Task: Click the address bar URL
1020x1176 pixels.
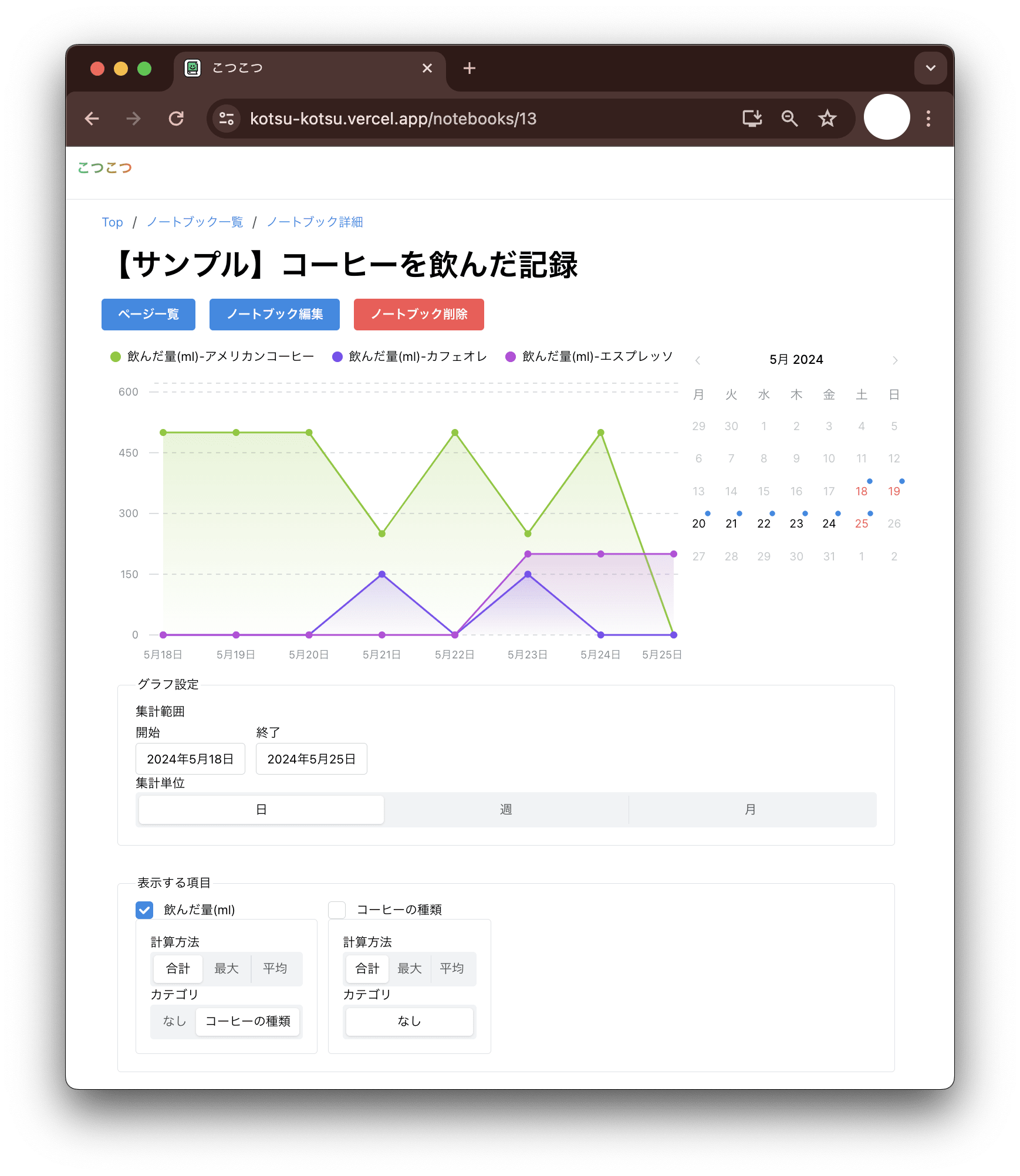Action: click(x=393, y=119)
